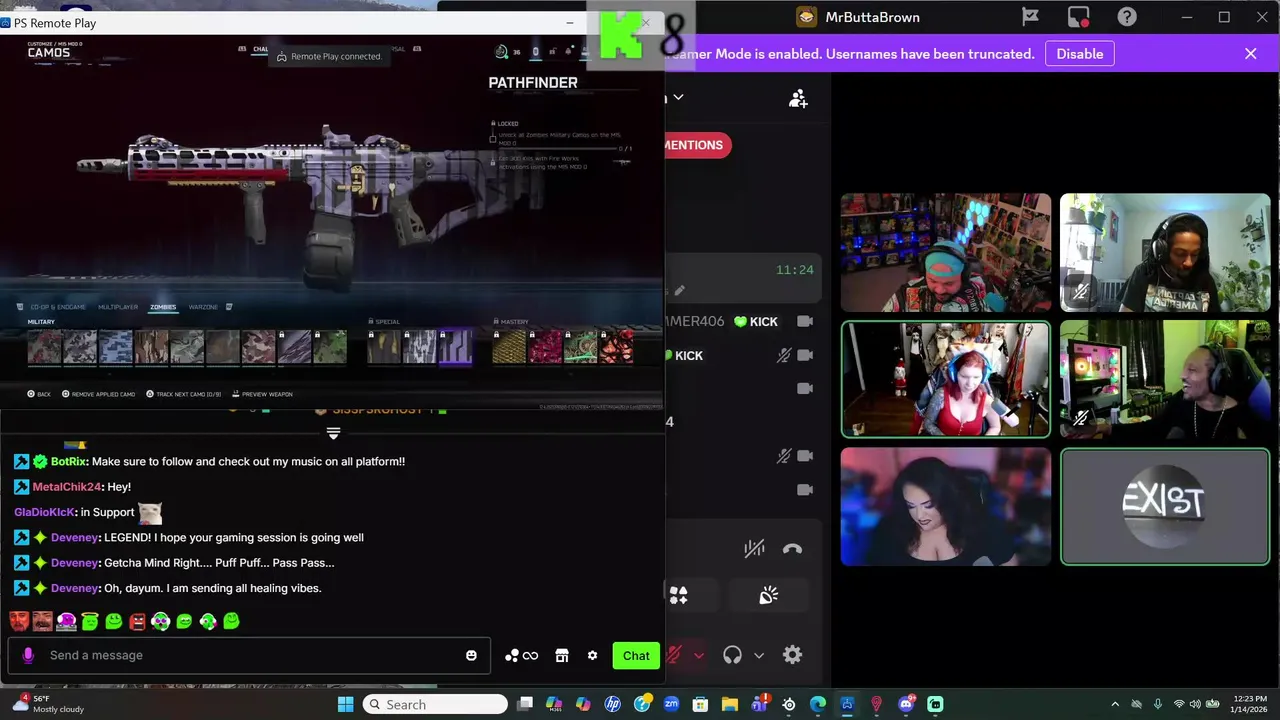
Task: Disable Streamer Mode via the Disable button
Action: (x=1080, y=54)
